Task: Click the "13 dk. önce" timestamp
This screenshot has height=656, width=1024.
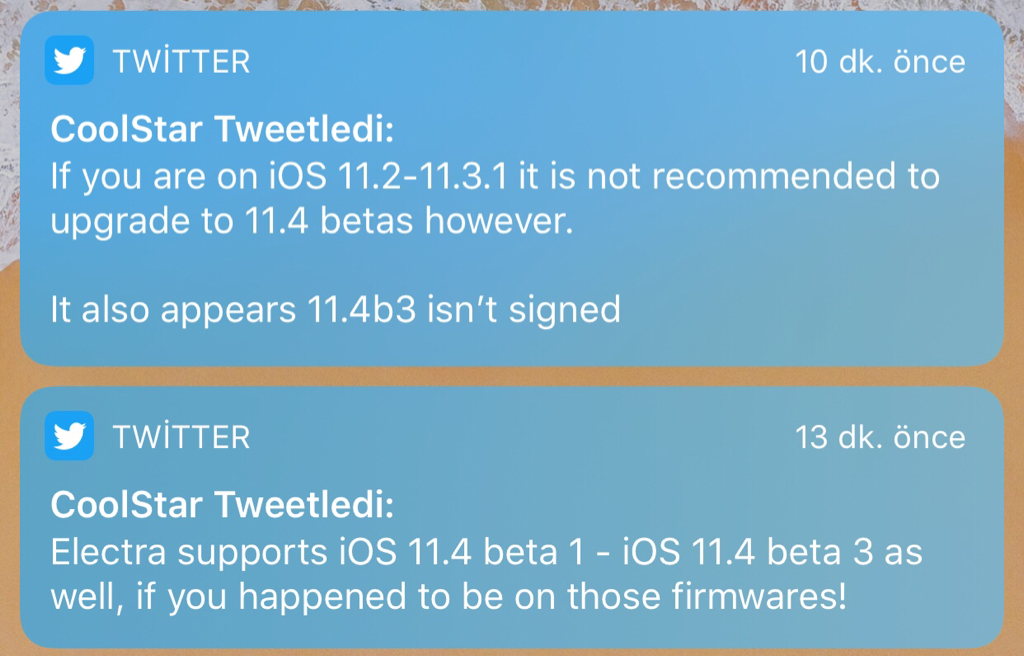Action: point(880,437)
